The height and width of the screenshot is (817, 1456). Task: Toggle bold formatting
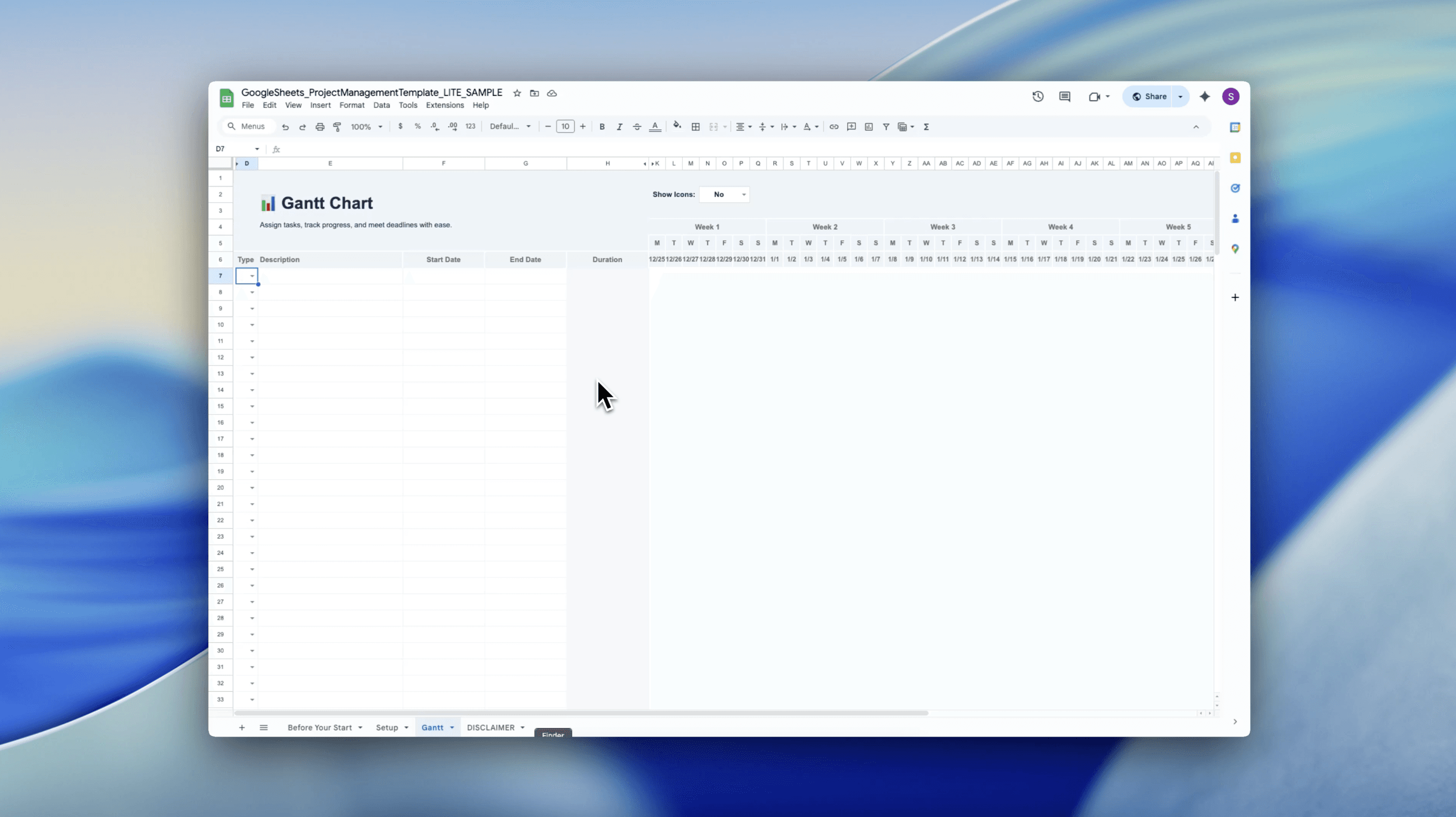(x=602, y=127)
